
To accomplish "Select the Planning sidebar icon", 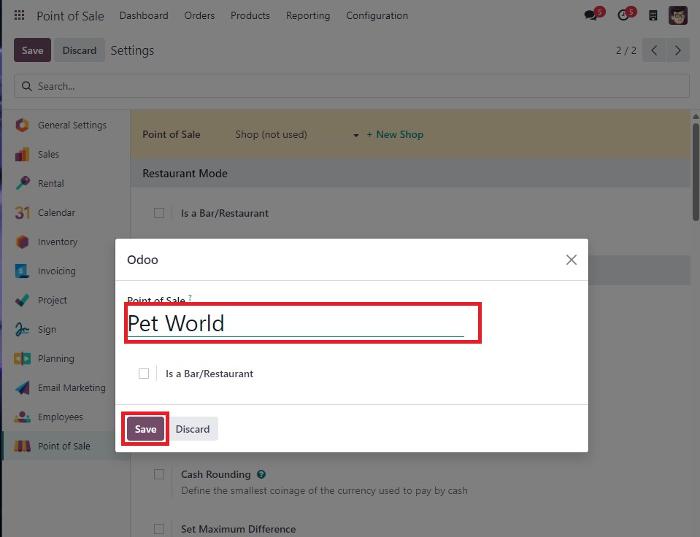I will pyautogui.click(x=22, y=358).
